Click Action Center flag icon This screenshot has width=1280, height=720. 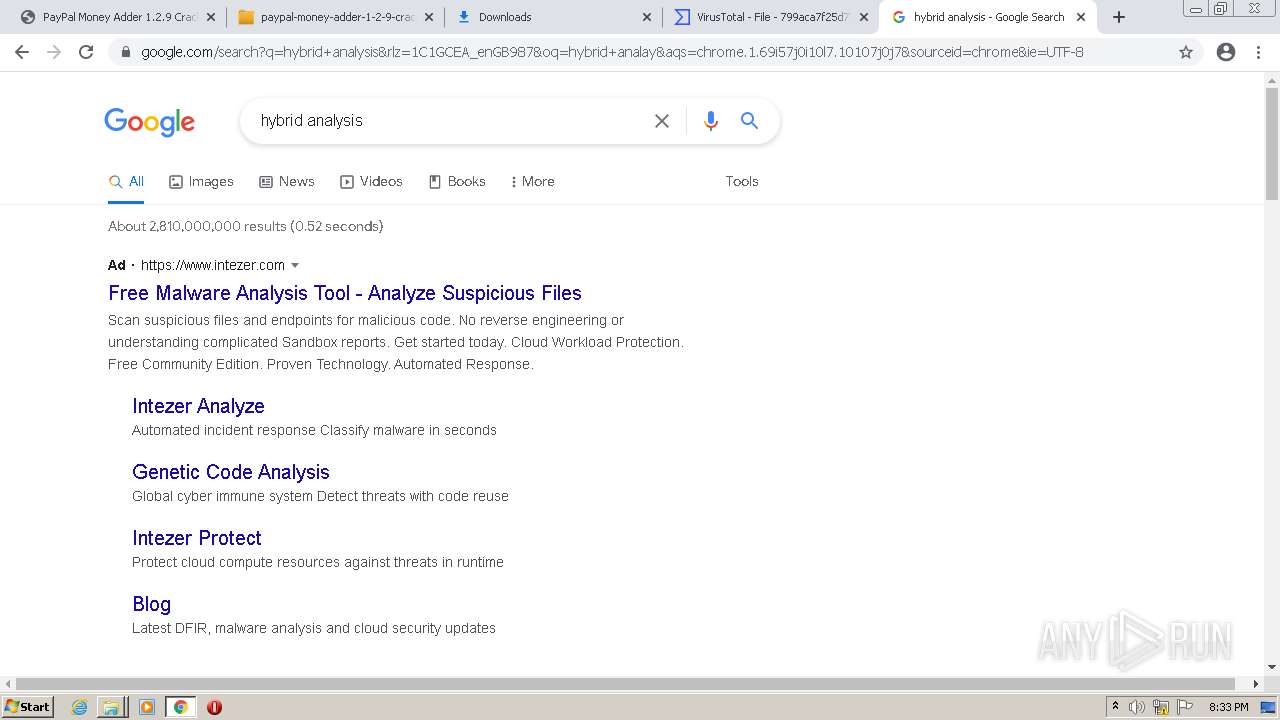tap(1185, 707)
